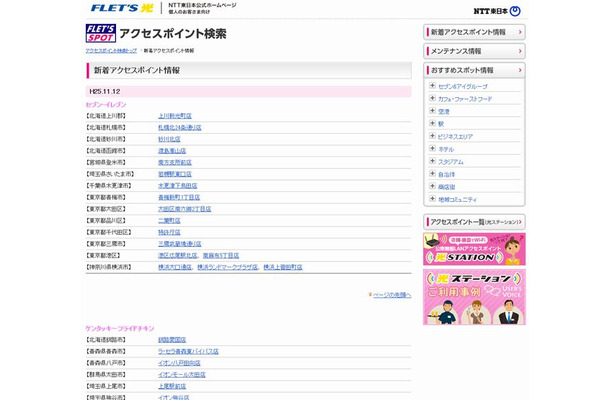Expand the 地域コミュニティ plus icon
Viewport: 610px width, 400px height.
(432, 198)
